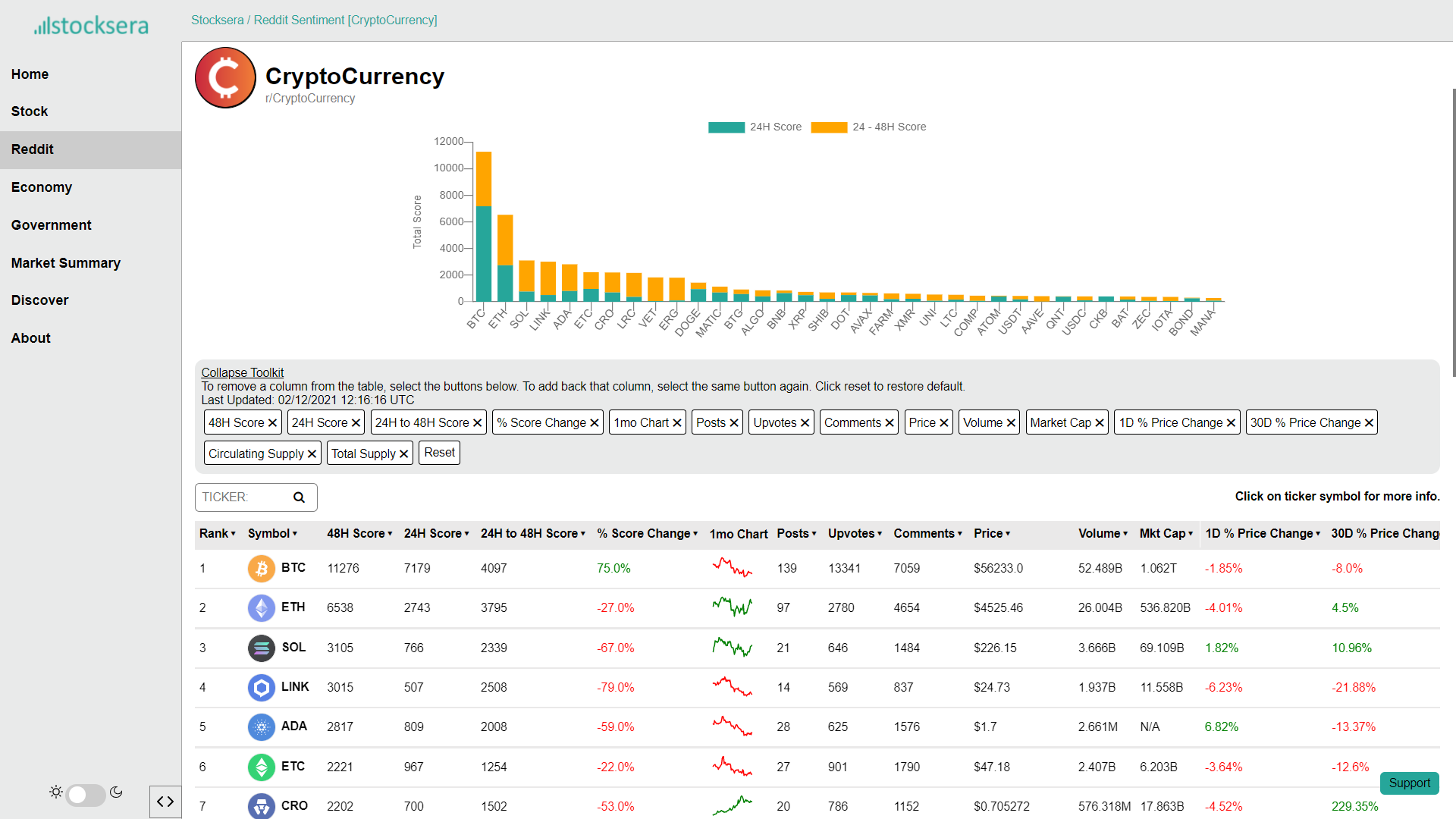Toggle the dark mode switch
The width and height of the screenshot is (1456, 819).
pyautogui.click(x=86, y=794)
